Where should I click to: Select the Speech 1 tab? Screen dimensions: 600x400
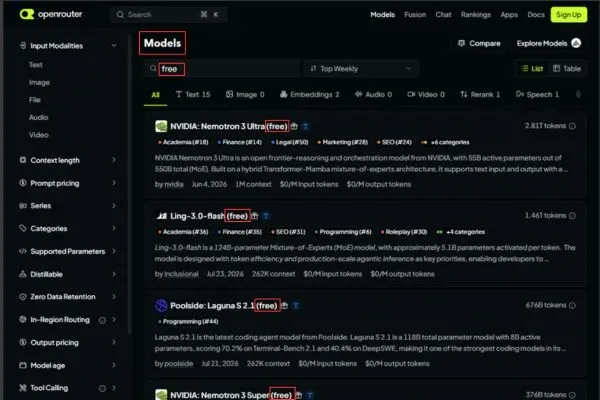[537, 95]
